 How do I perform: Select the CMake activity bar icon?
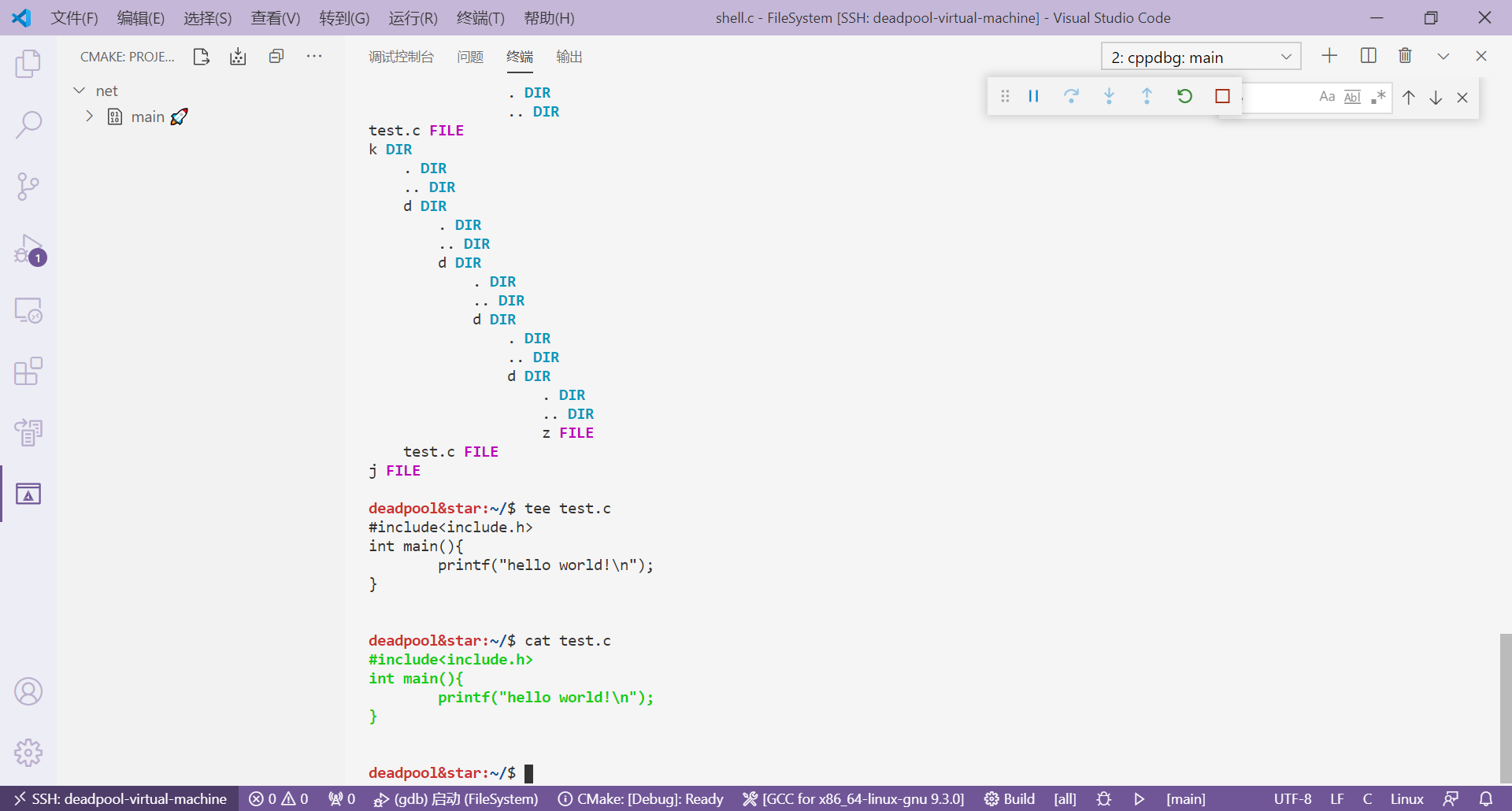tap(28, 494)
